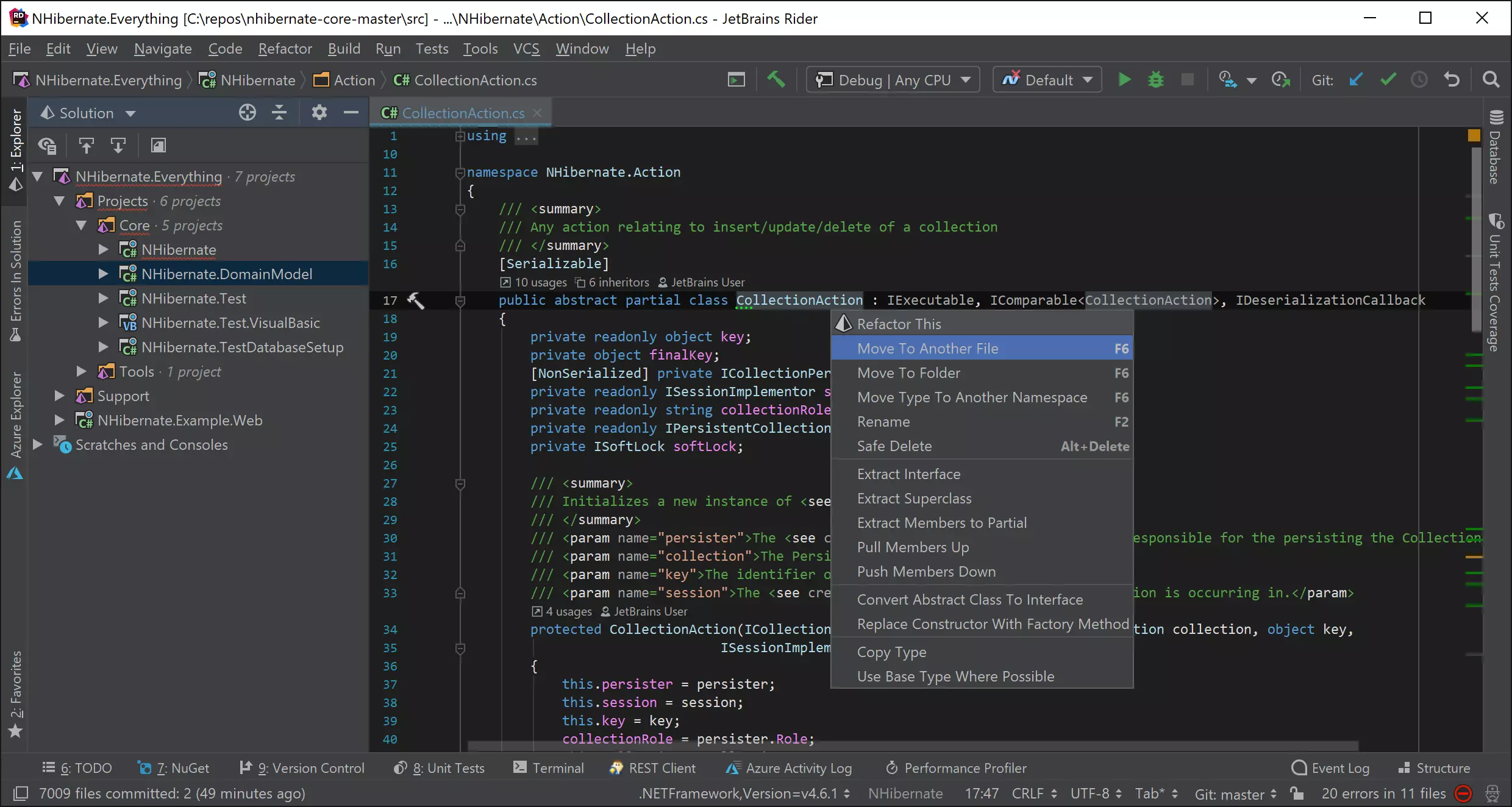Image resolution: width=1512 pixels, height=807 pixels.
Task: Click the line 17 code folding arrow
Action: tap(461, 301)
